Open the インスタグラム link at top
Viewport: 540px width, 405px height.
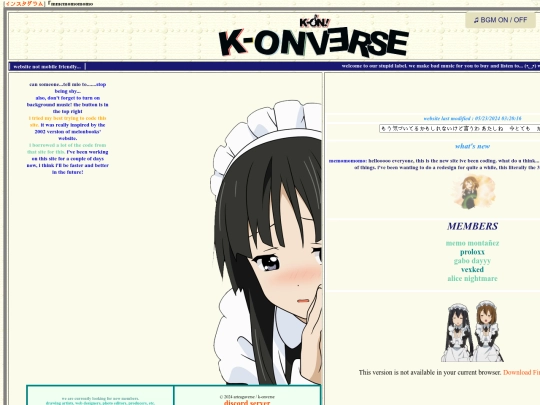(24, 3)
